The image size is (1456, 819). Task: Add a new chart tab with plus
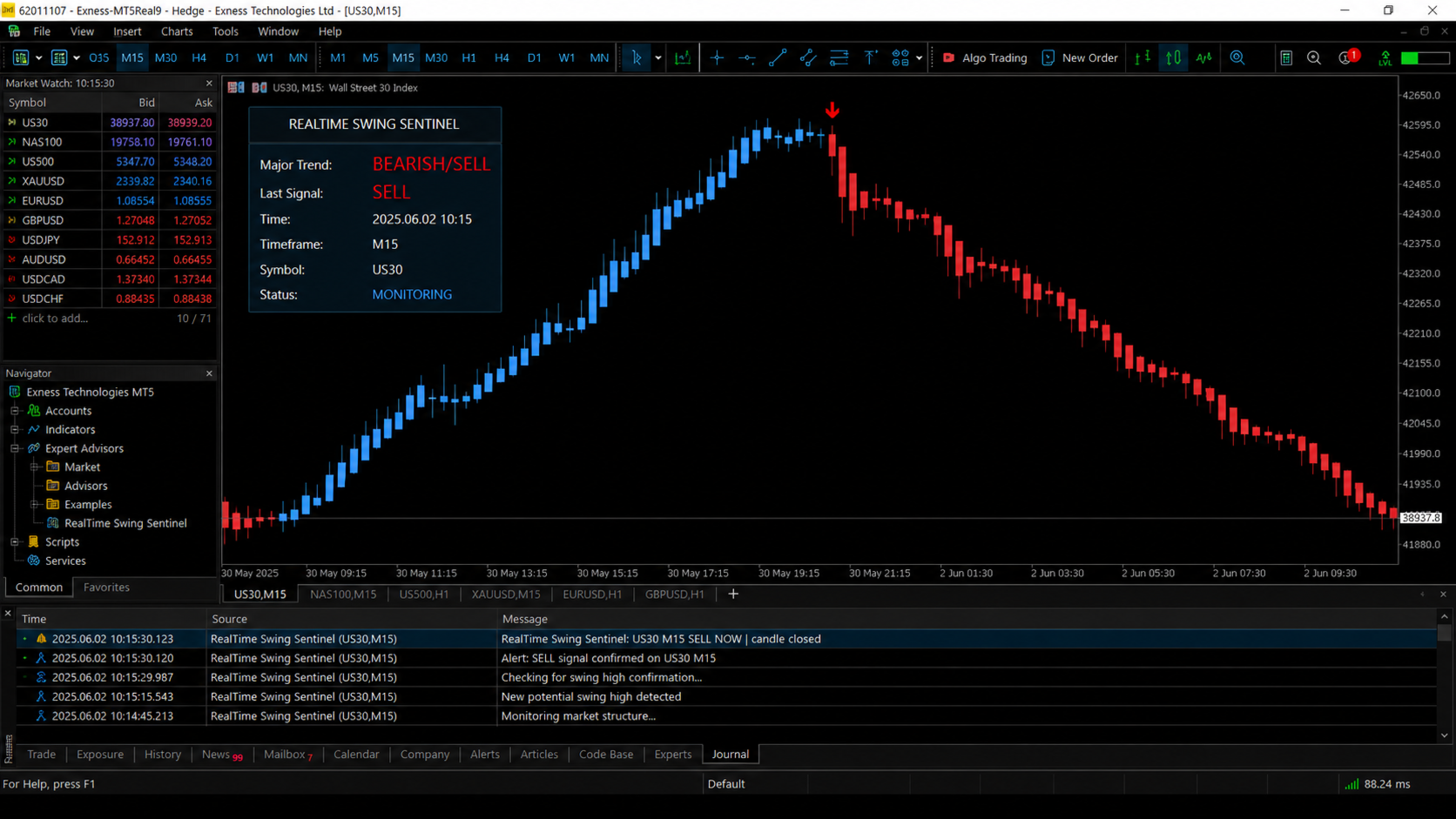tap(733, 594)
